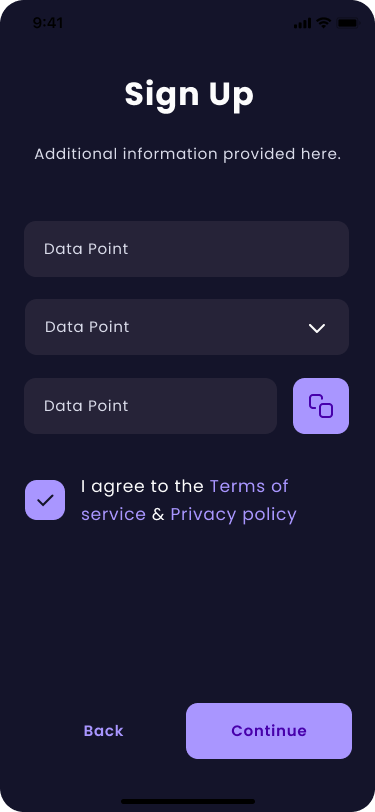Click the copy icon button beside third field

[321, 406]
